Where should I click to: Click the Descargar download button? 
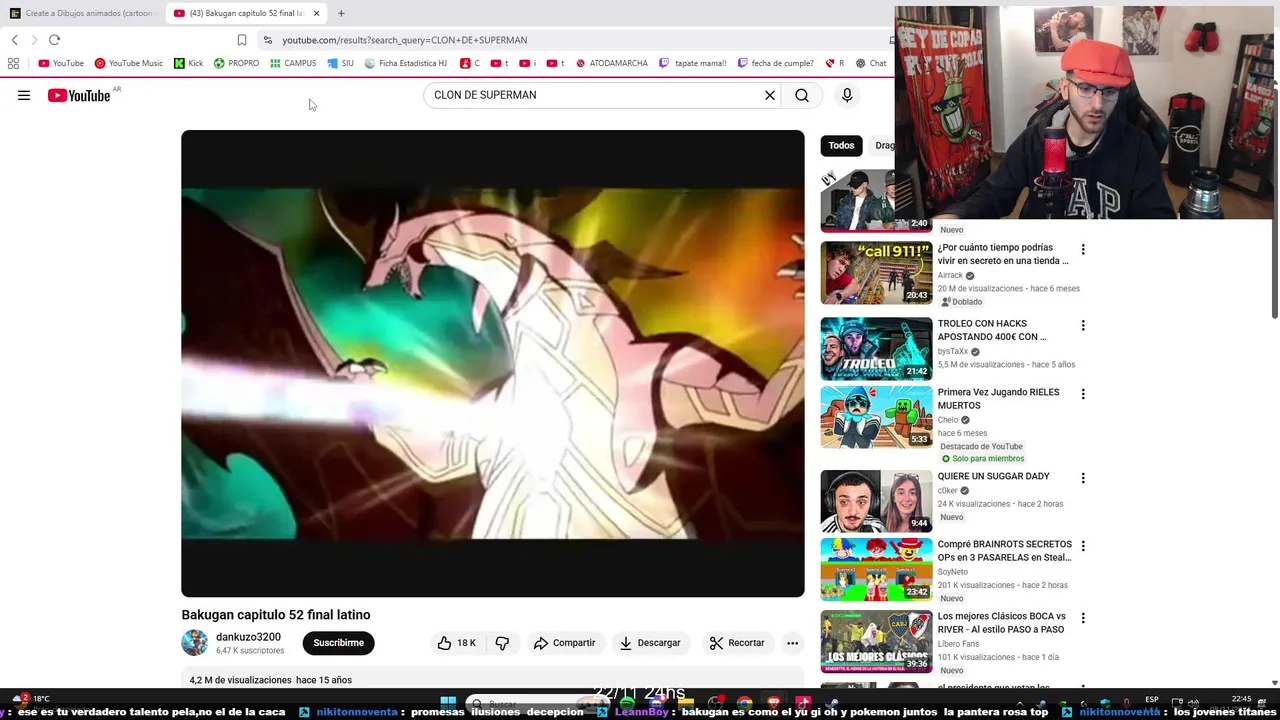(650, 643)
